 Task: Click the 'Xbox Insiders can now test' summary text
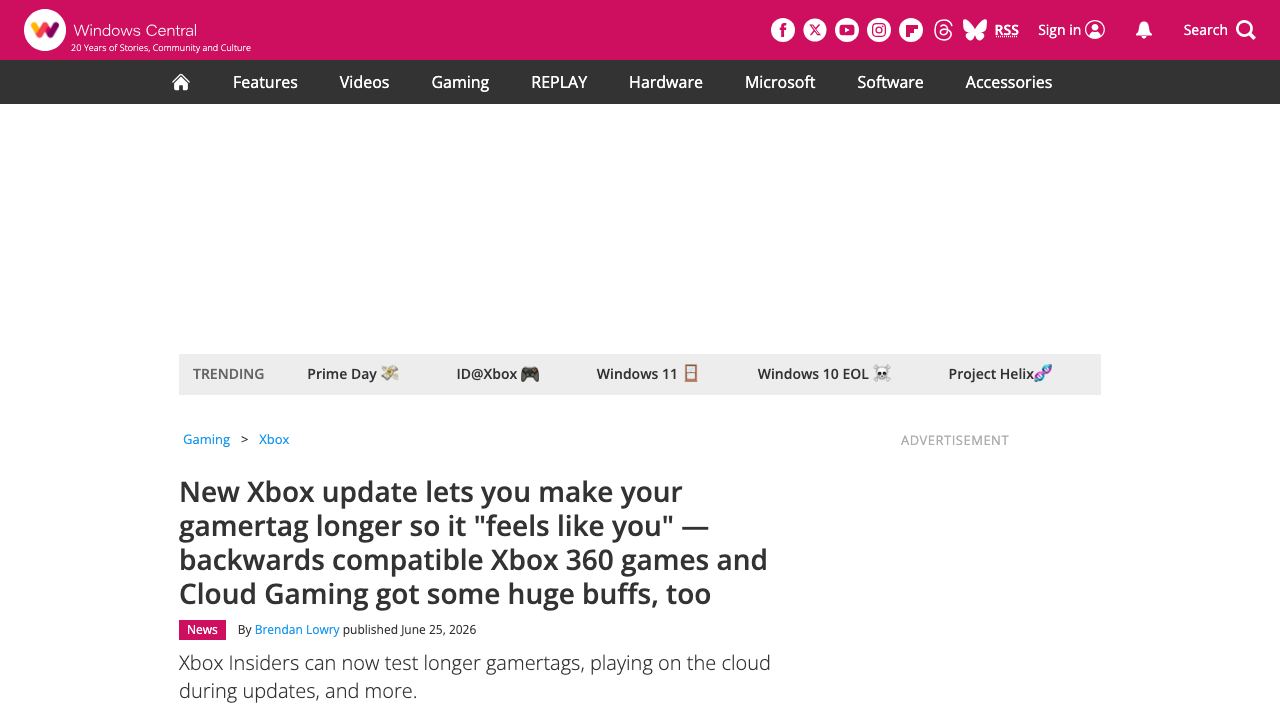tap(475, 677)
